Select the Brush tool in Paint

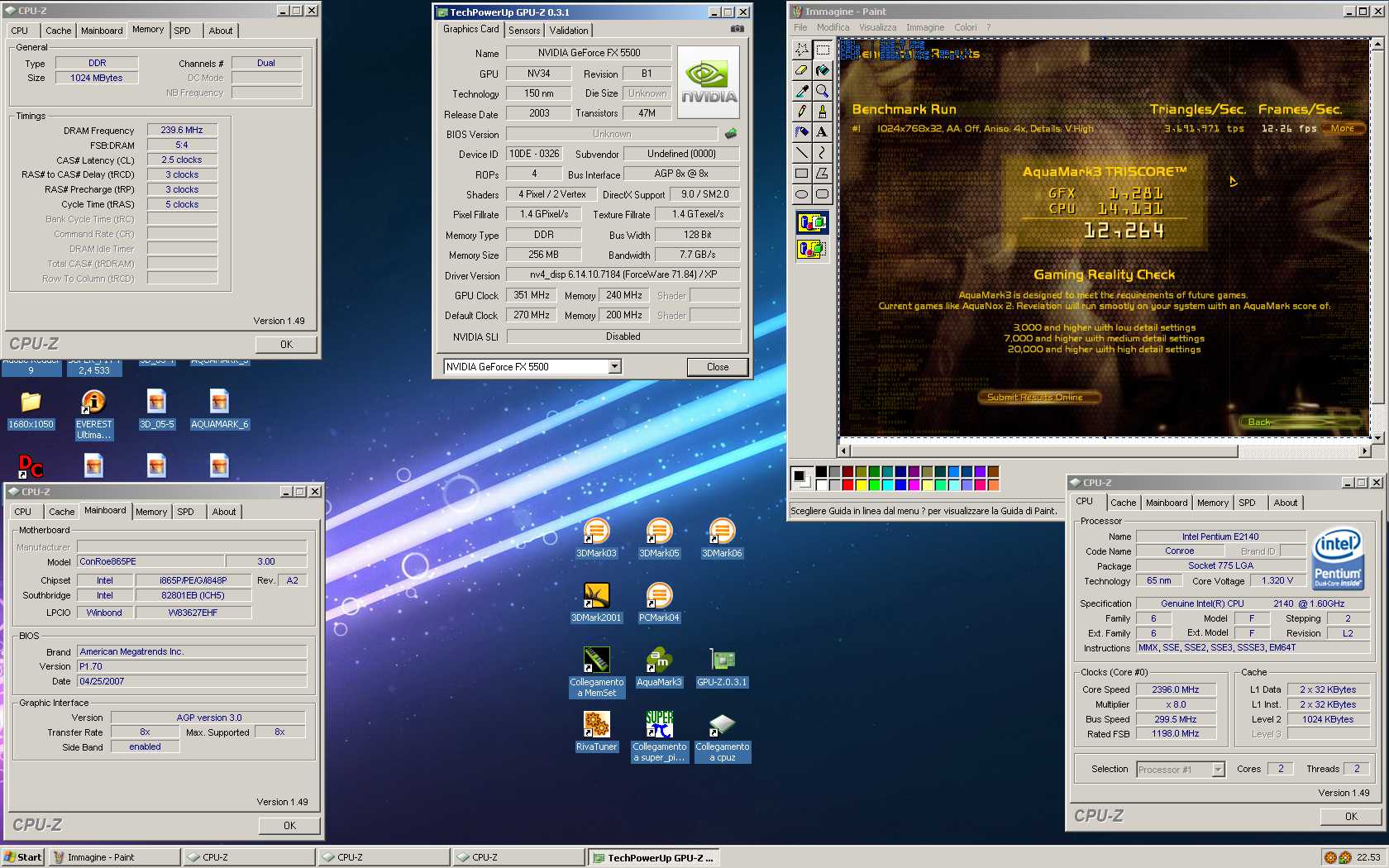point(822,112)
